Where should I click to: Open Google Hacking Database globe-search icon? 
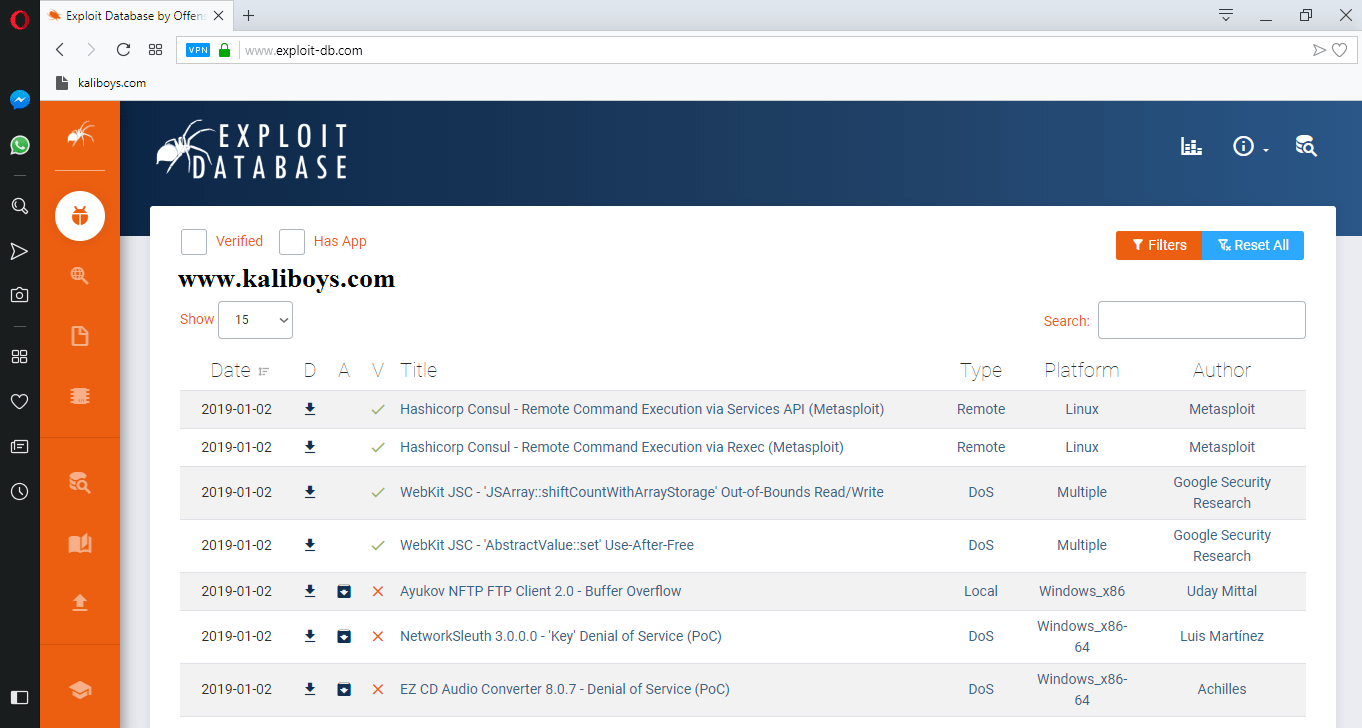80,275
